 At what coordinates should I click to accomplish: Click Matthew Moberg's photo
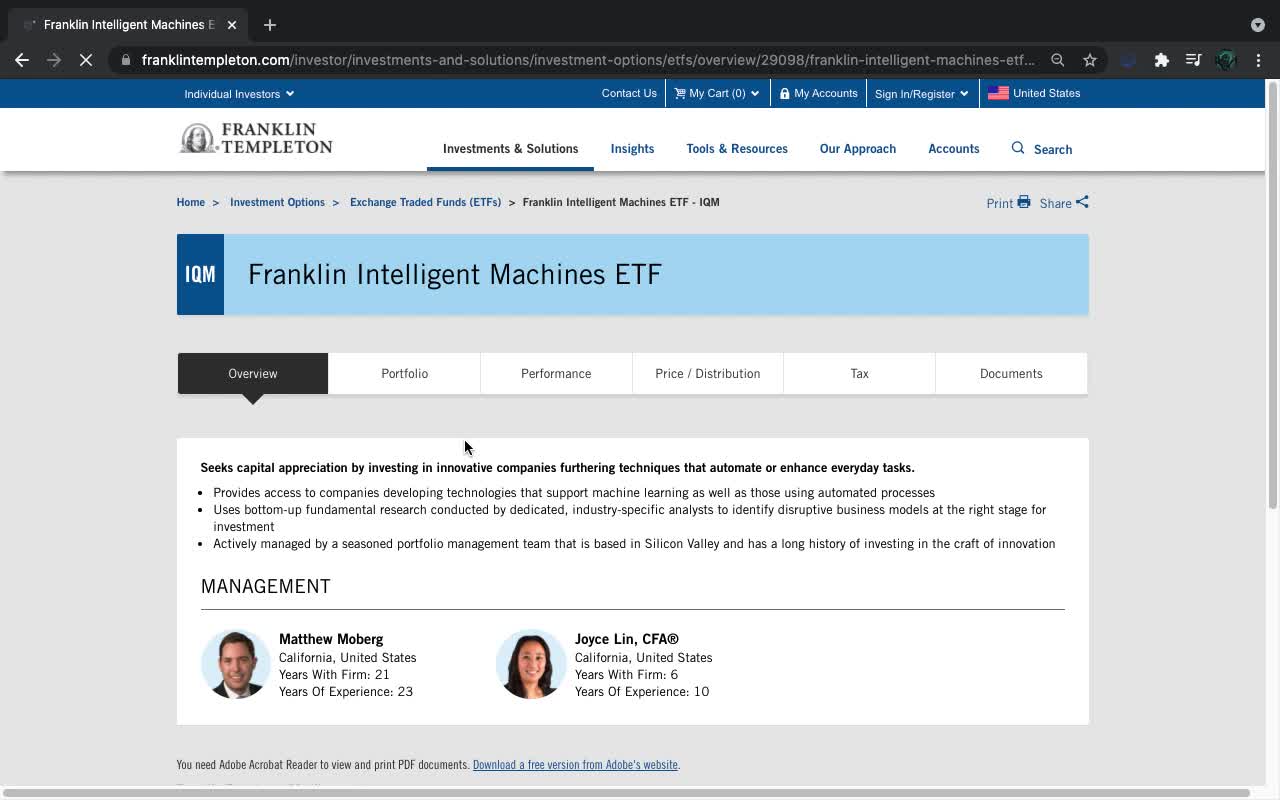pyautogui.click(x=236, y=664)
